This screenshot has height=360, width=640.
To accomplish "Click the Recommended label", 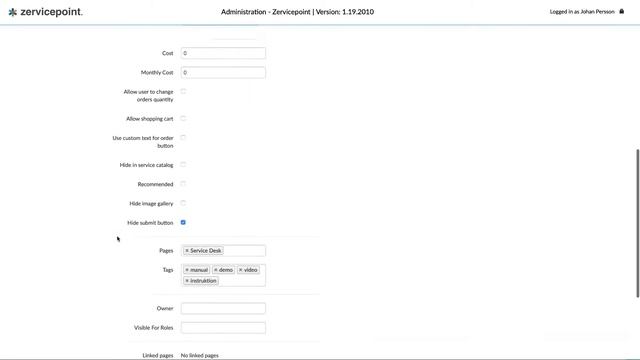I will click(156, 184).
